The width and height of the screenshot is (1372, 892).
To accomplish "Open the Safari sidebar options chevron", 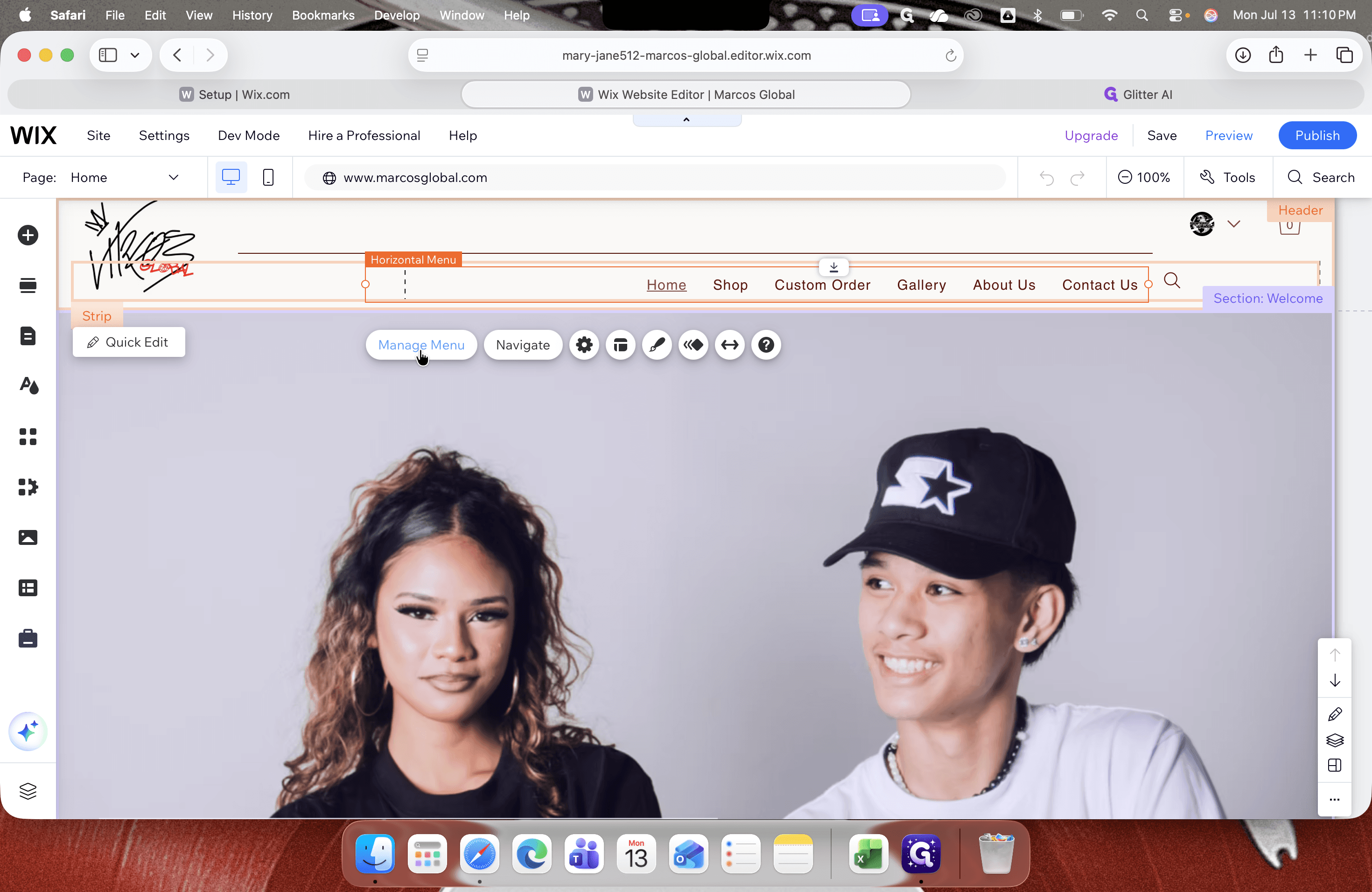I will coord(135,56).
